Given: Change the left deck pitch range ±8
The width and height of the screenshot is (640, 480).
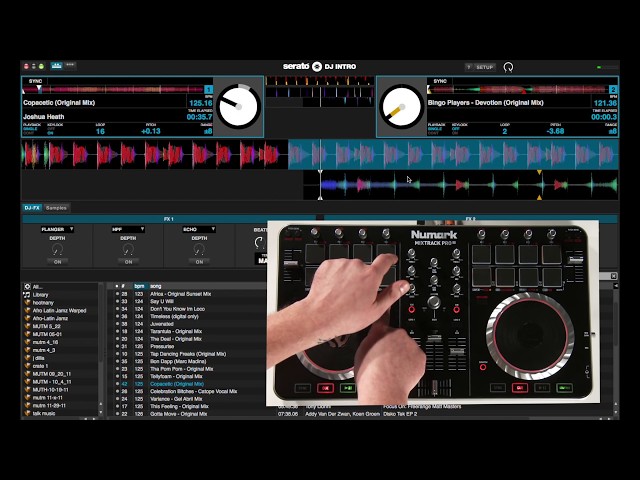Looking at the screenshot, I should [x=208, y=131].
